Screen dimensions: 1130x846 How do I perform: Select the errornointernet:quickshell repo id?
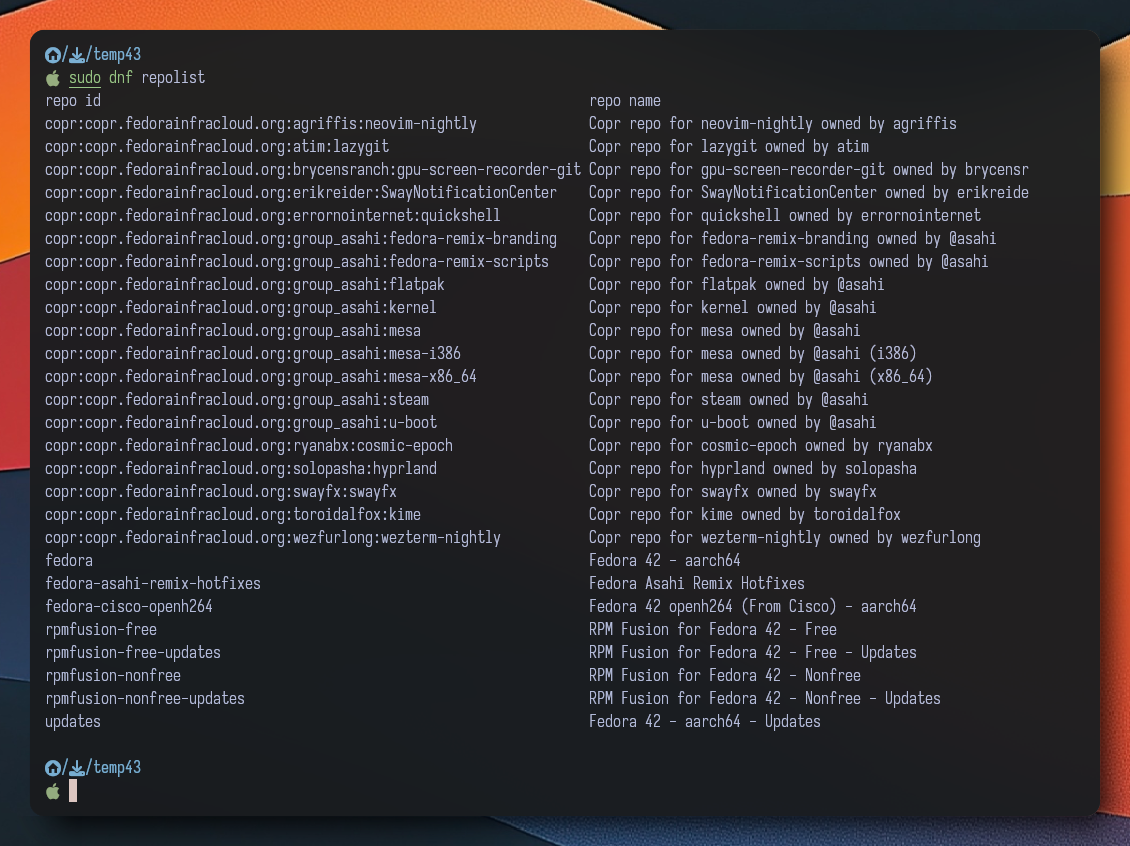click(272, 216)
